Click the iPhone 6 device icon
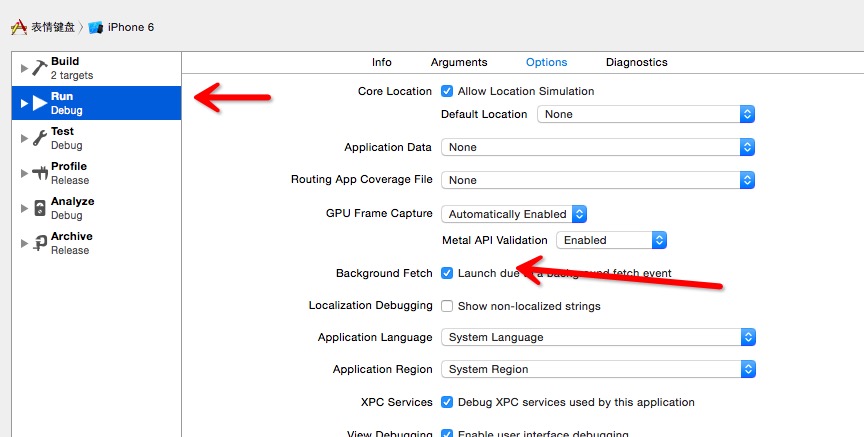 point(95,28)
